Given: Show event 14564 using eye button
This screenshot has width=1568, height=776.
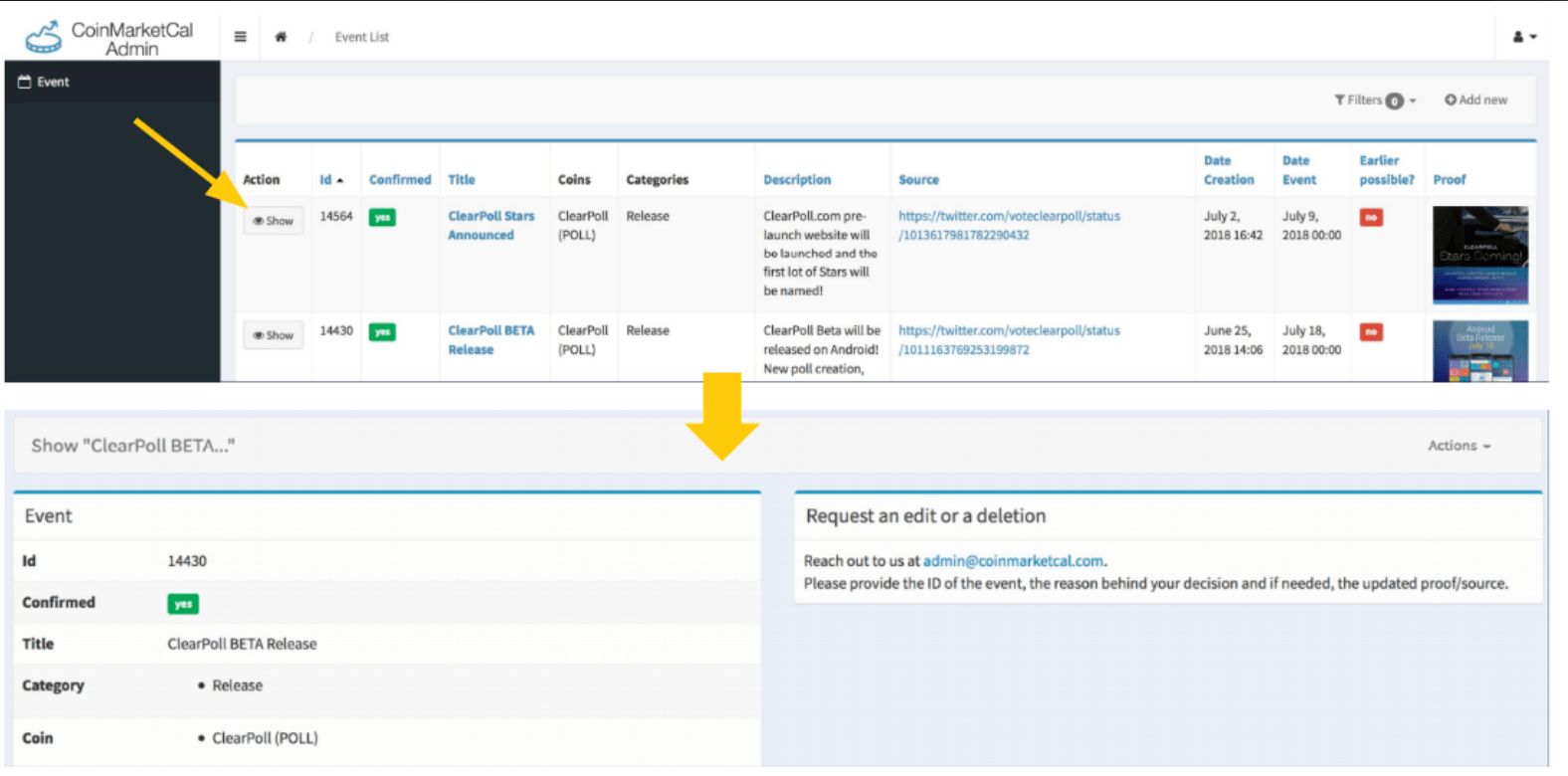Looking at the screenshot, I should (274, 221).
